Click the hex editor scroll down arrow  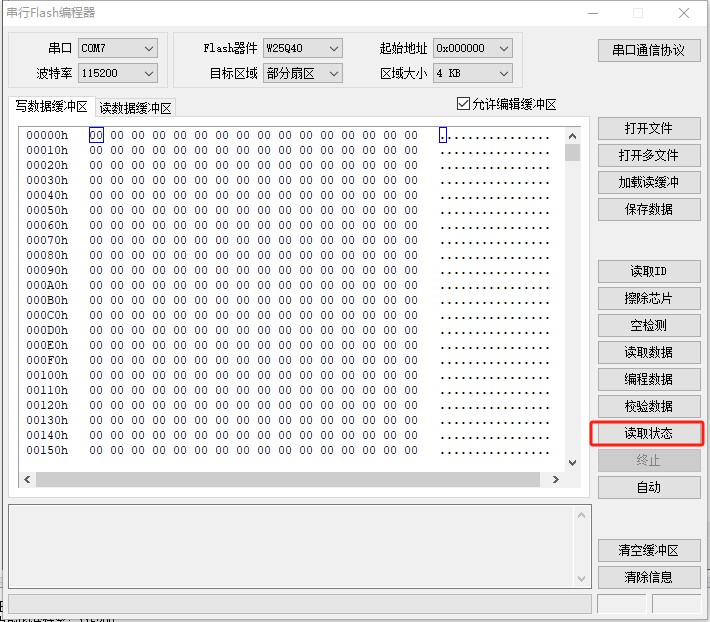[572, 463]
